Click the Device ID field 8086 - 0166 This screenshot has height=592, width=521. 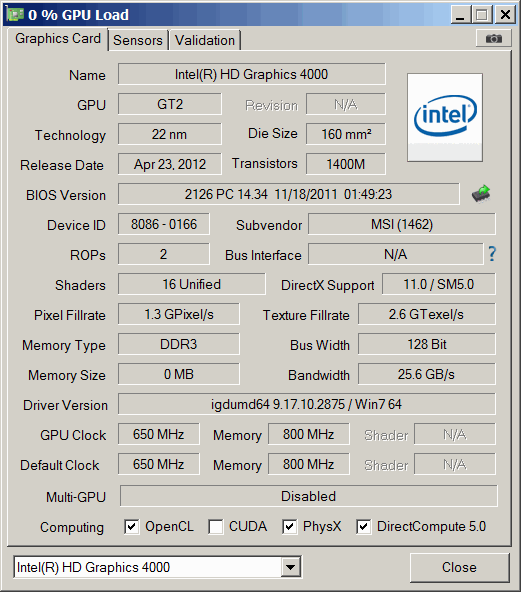(163, 224)
